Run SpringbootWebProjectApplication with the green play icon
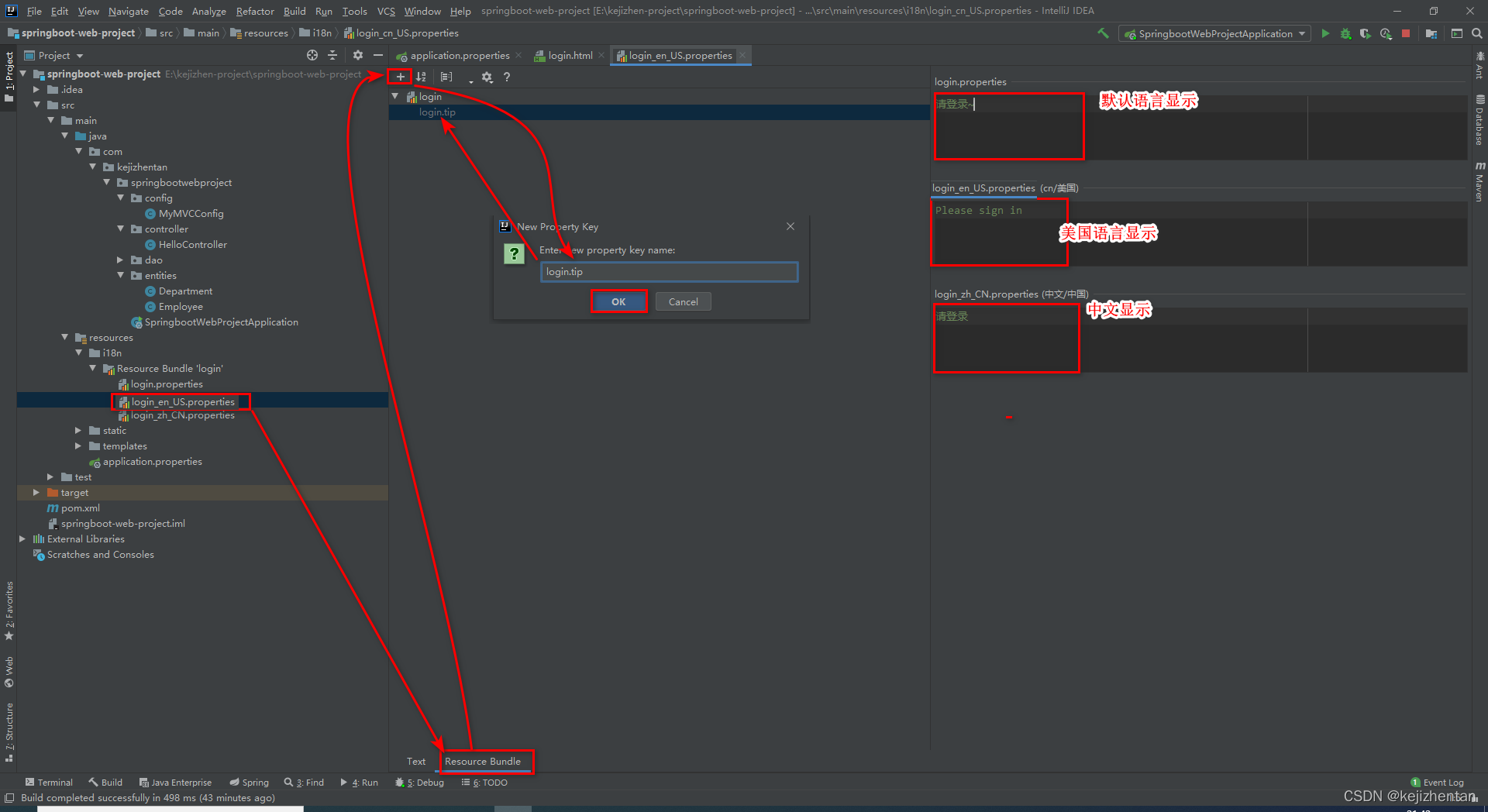Screen dimensions: 1488x812 pyautogui.click(x=1325, y=33)
